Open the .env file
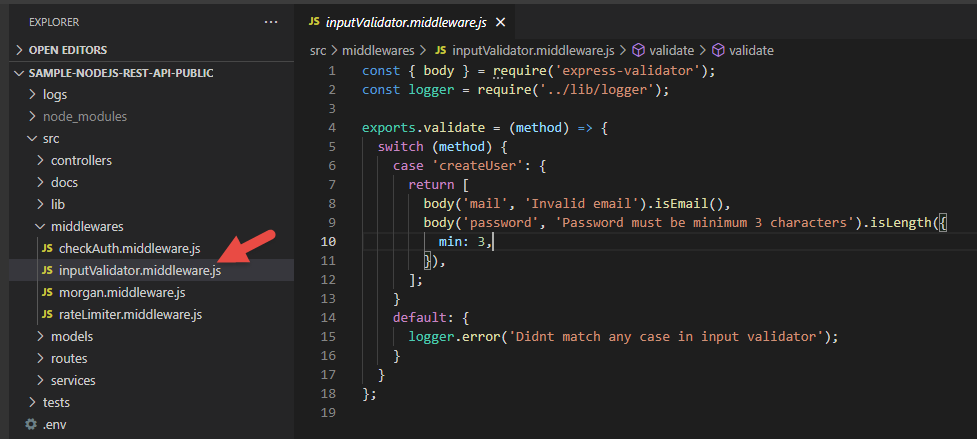This screenshot has height=439, width=977. point(151,425)
